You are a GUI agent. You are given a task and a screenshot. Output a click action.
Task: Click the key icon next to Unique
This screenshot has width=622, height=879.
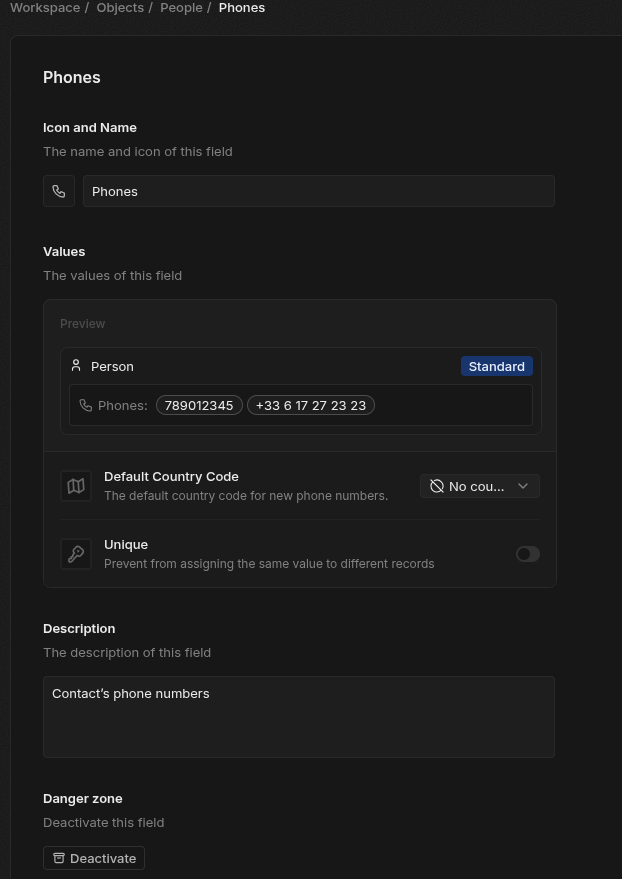click(x=76, y=554)
